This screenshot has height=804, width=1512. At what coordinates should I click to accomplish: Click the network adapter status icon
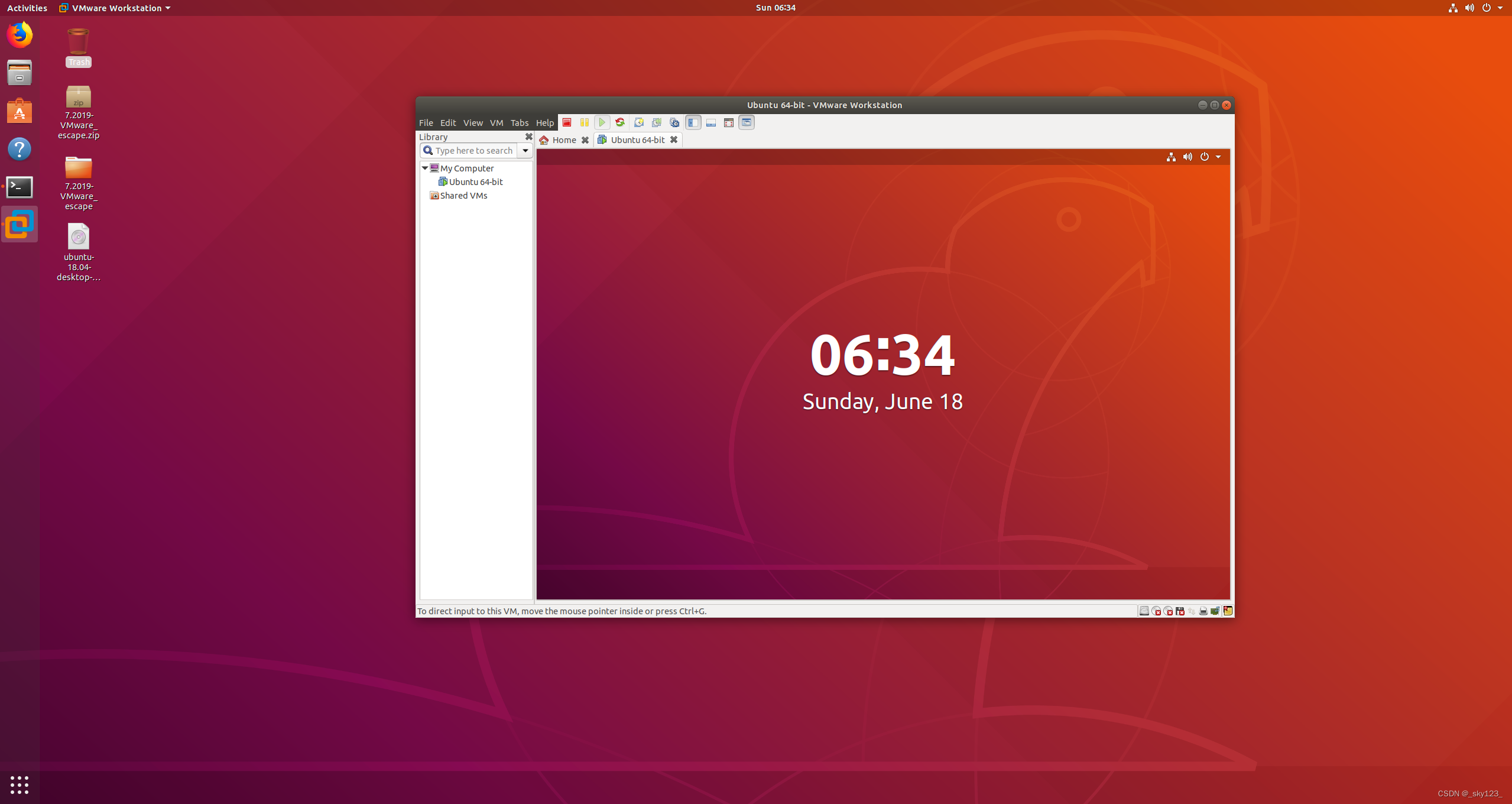click(x=1192, y=611)
